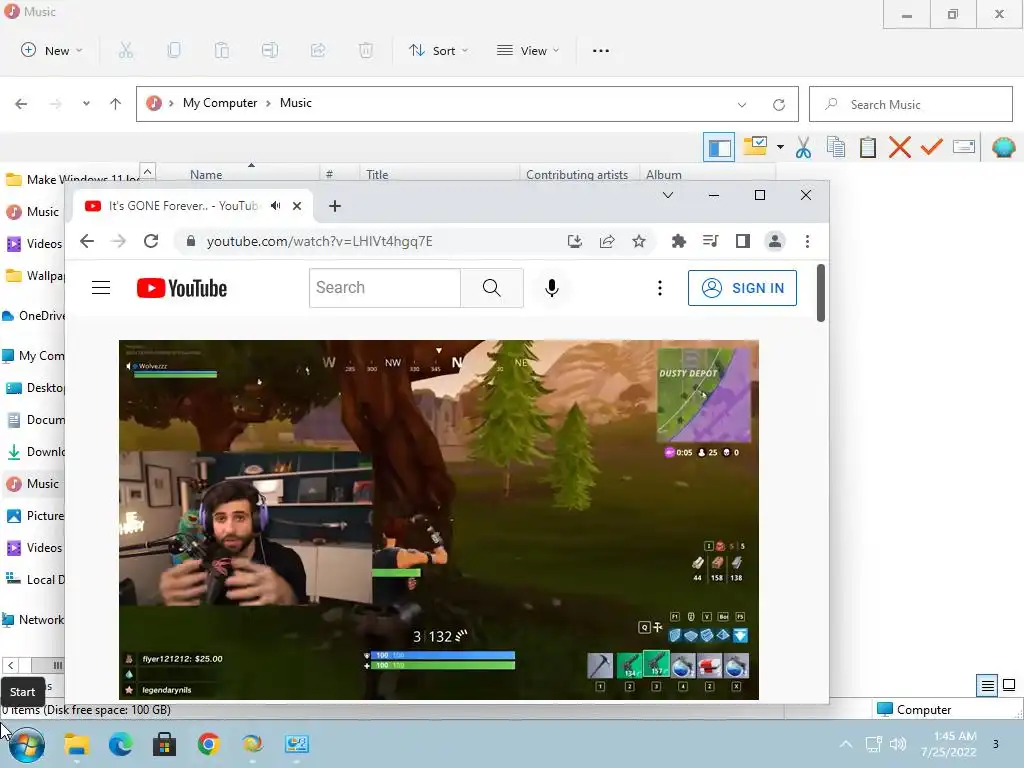Open Chrome media controls icon
This screenshot has width=1024, height=768.
pos(711,241)
